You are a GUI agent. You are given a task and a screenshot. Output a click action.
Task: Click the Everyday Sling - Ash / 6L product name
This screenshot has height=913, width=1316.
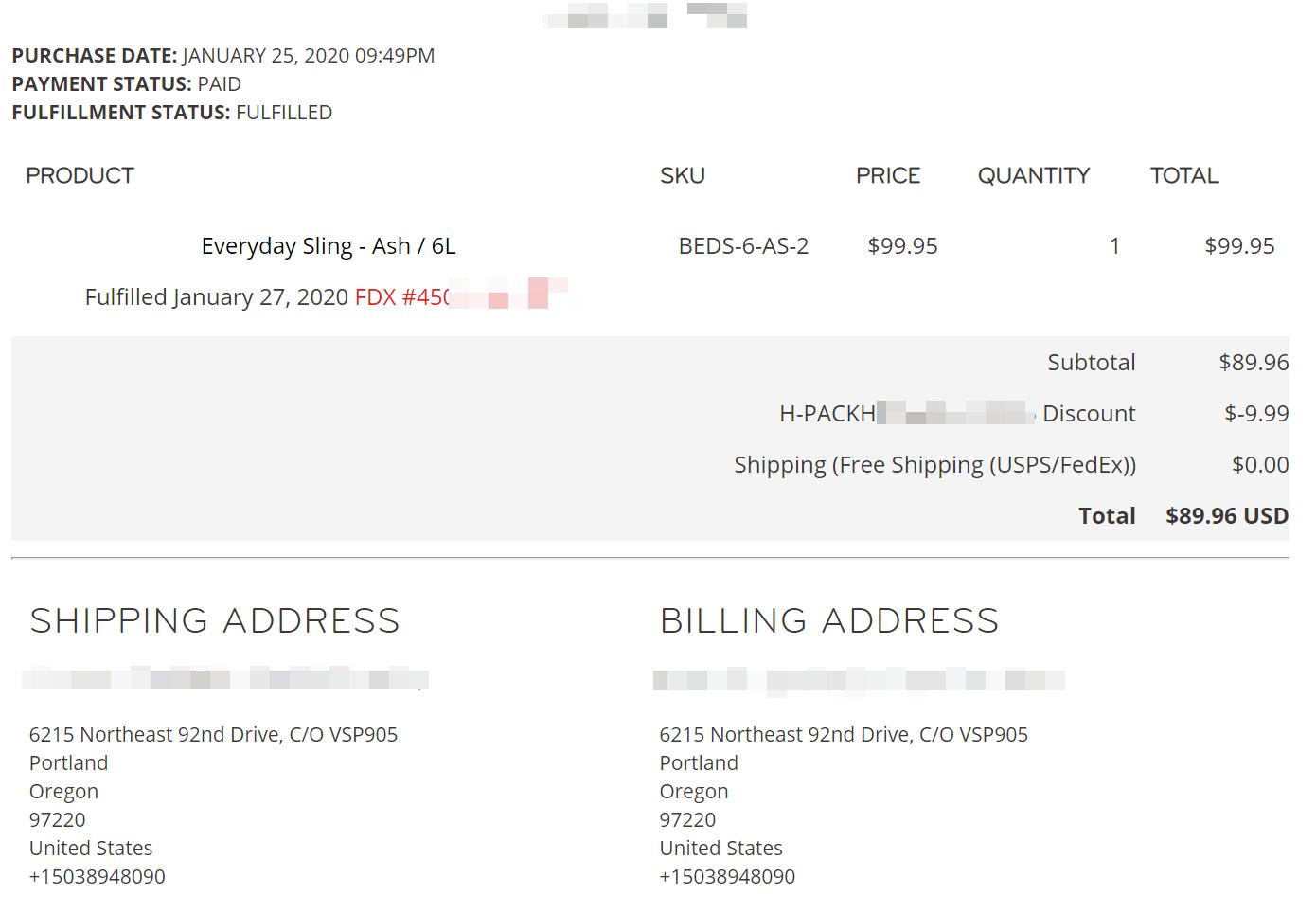coord(328,246)
